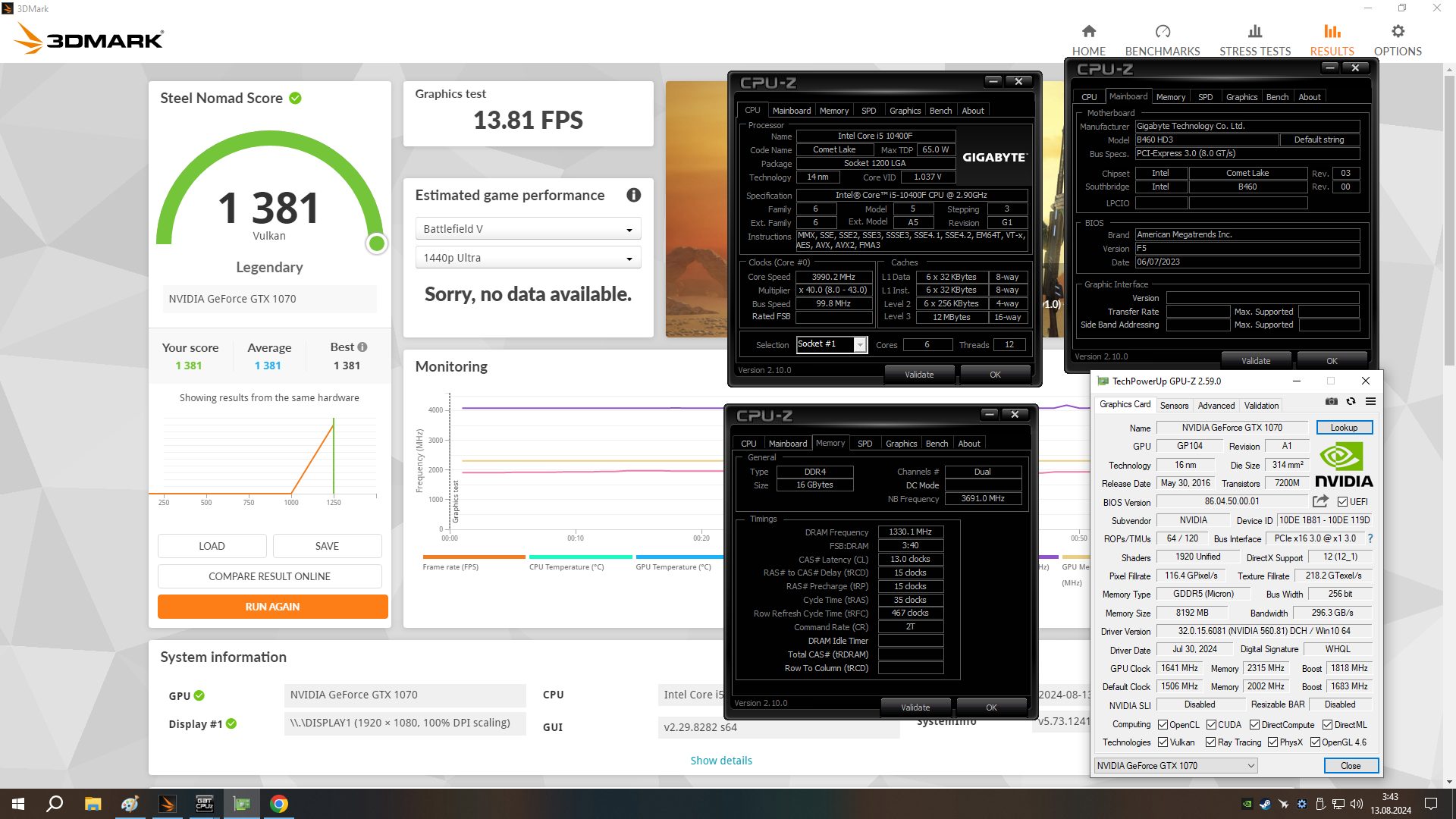
Task: Click the GPU Temperature legend color bar
Action: click(679, 557)
